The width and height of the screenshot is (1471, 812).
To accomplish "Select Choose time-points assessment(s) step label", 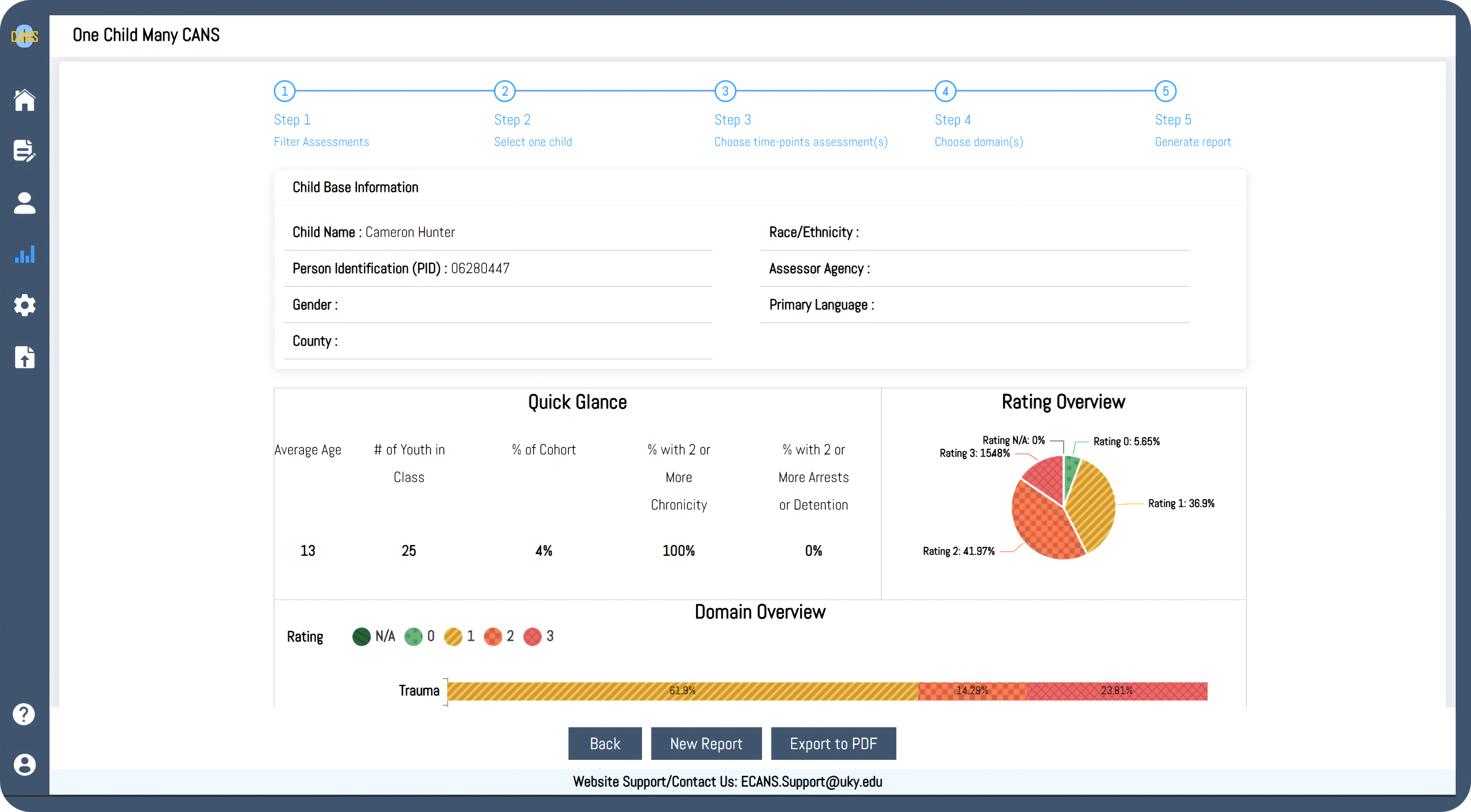I will (801, 142).
